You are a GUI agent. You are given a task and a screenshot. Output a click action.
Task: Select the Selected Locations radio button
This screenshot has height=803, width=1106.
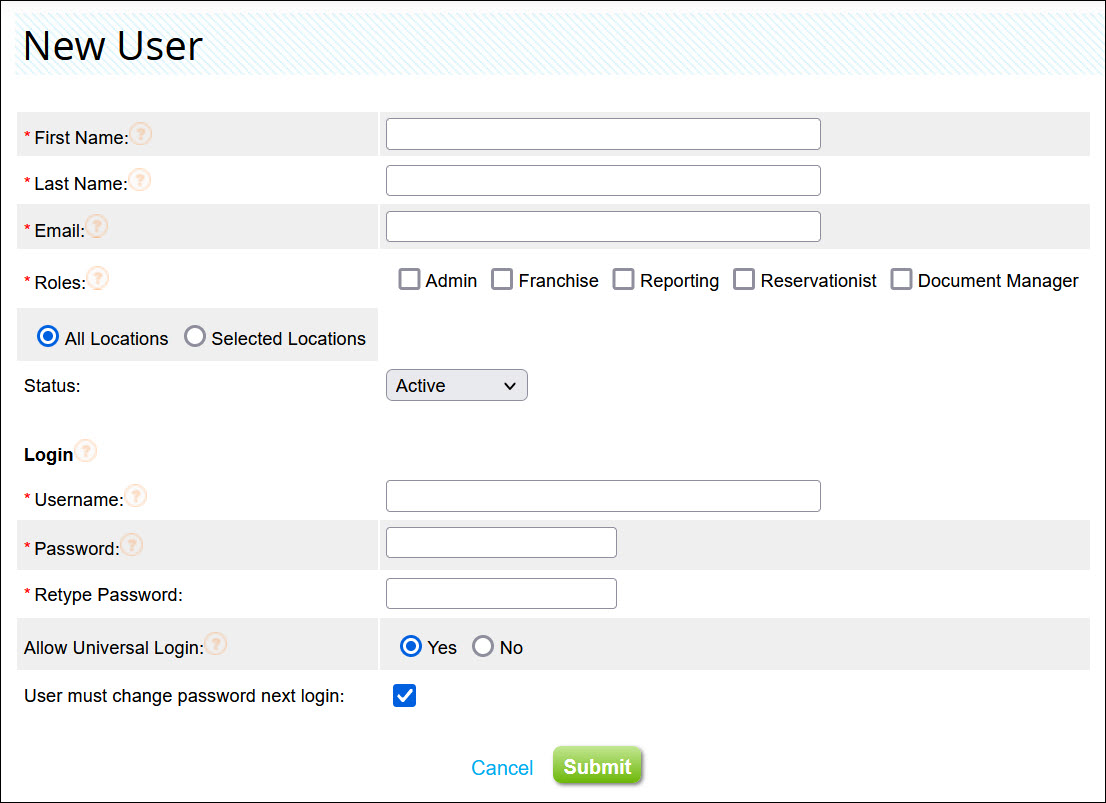pyautogui.click(x=195, y=337)
